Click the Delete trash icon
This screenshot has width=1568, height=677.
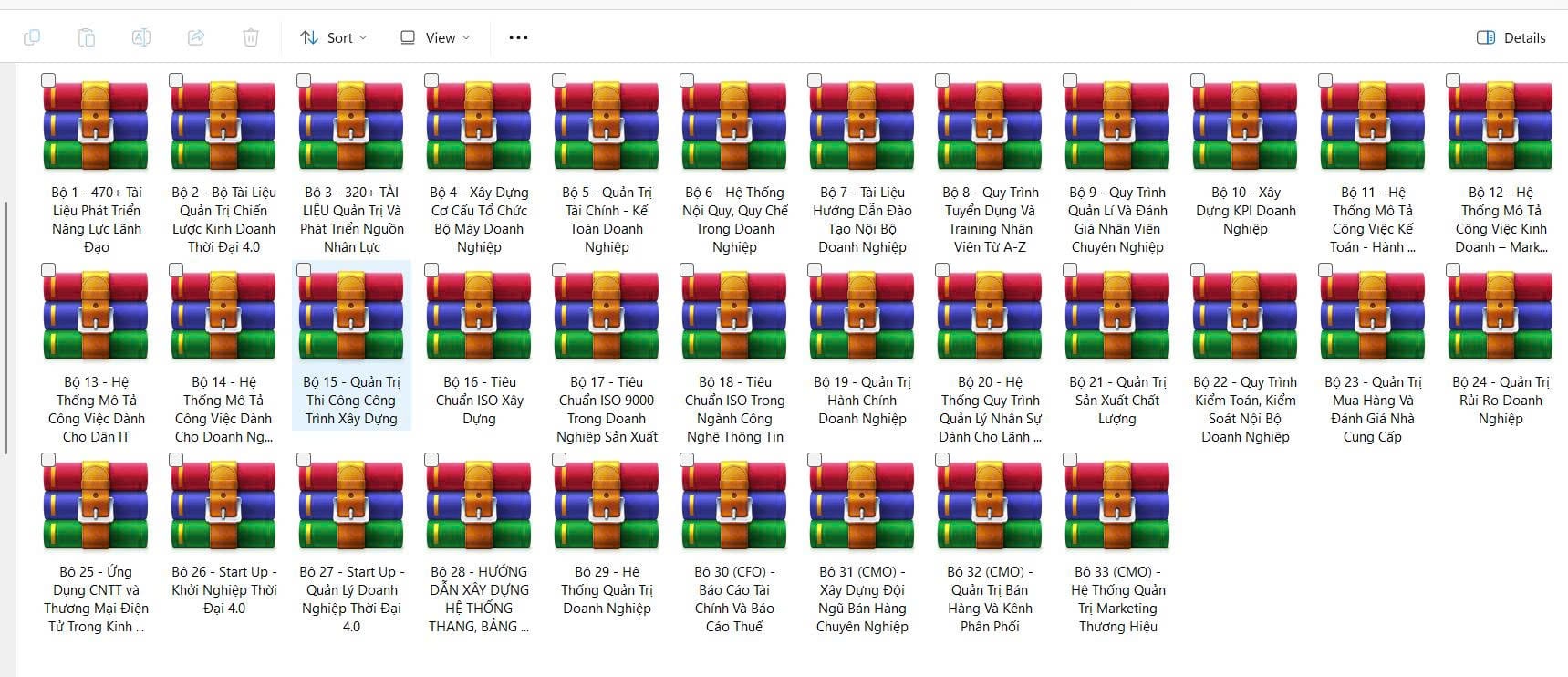(x=250, y=37)
